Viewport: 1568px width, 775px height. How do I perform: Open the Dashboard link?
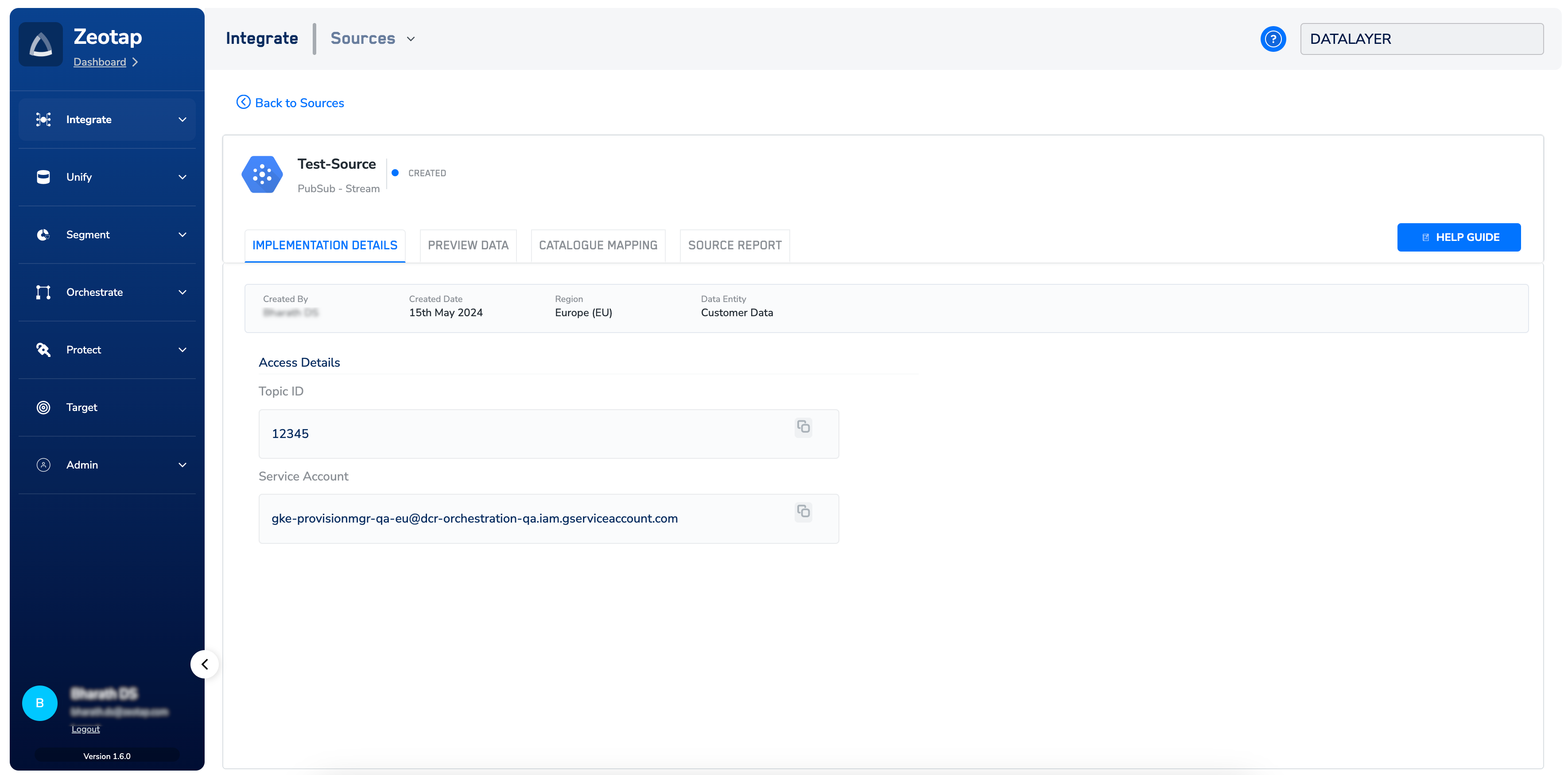[x=100, y=62]
